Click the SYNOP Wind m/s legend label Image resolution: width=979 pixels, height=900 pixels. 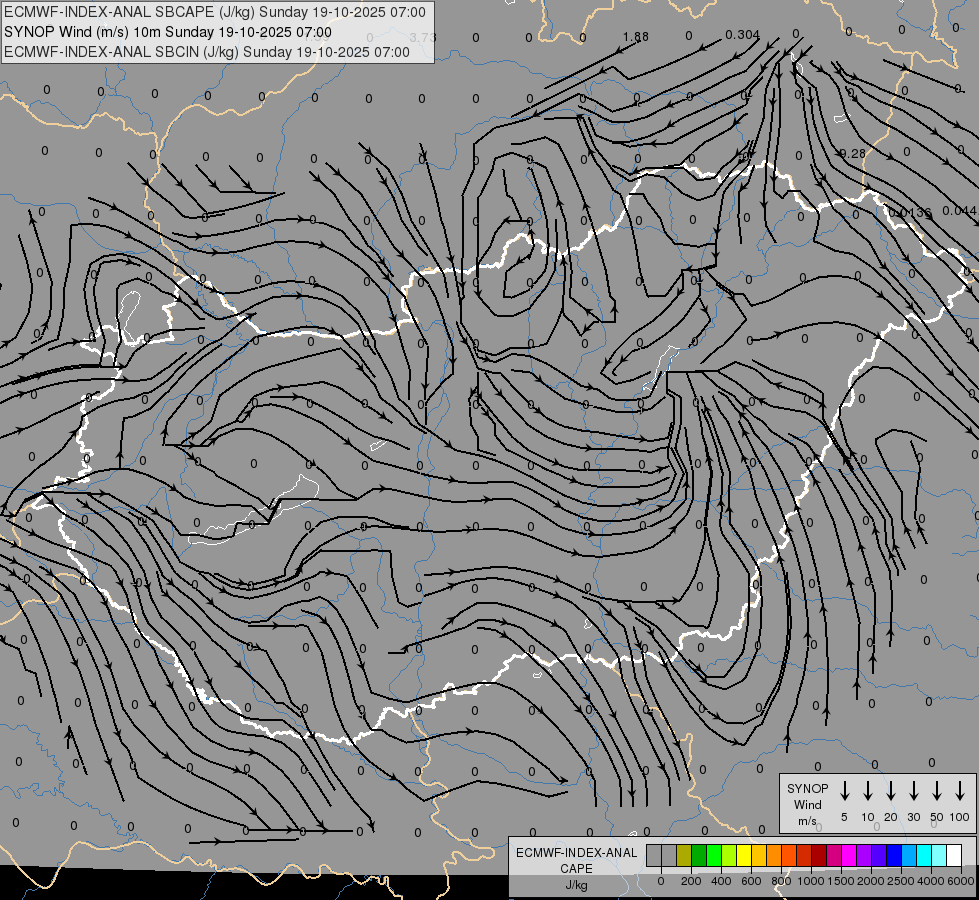807,804
